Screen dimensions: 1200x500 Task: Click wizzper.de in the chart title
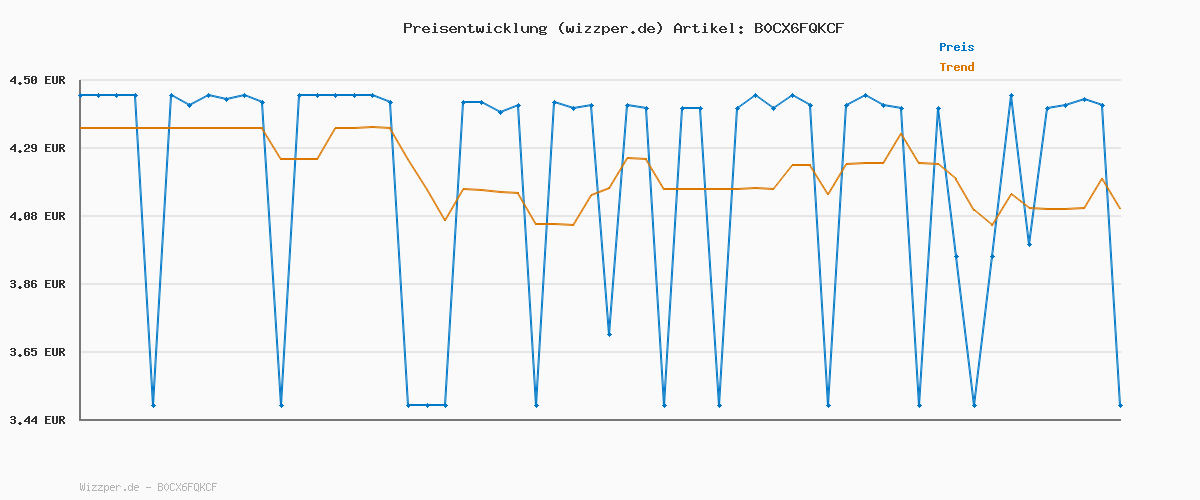pos(610,28)
